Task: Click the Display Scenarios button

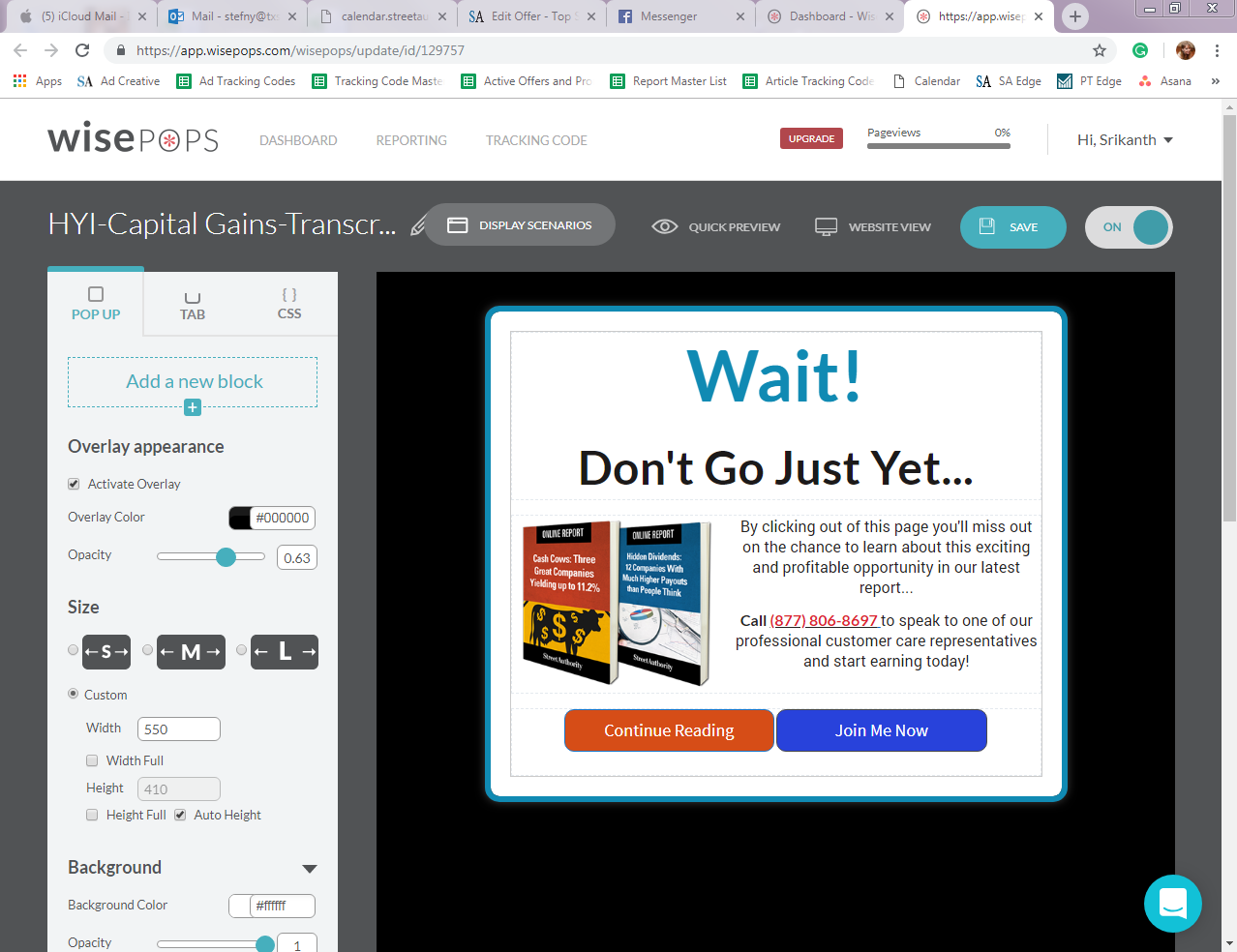Action: pyautogui.click(x=520, y=225)
